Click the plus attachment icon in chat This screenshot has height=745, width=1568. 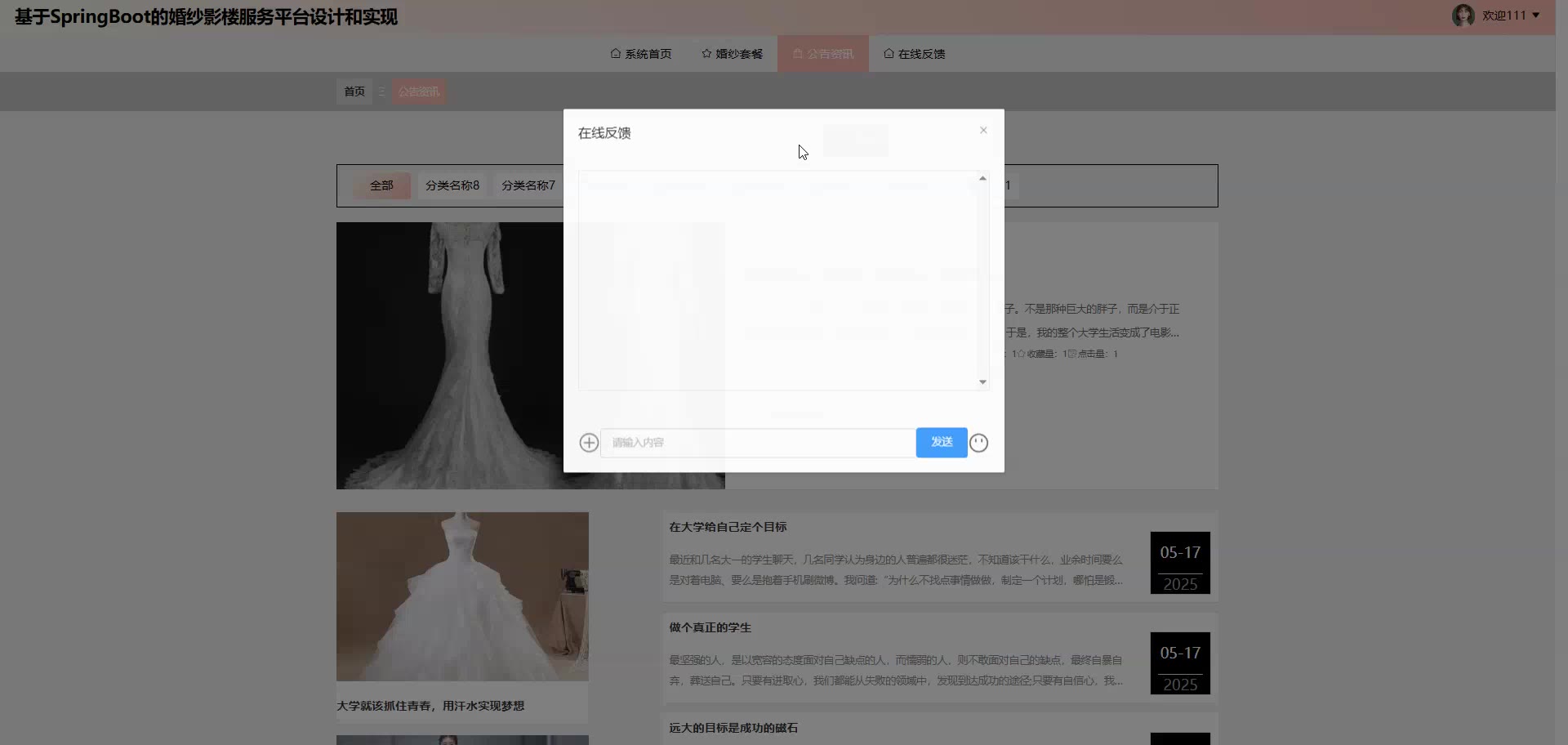(589, 443)
